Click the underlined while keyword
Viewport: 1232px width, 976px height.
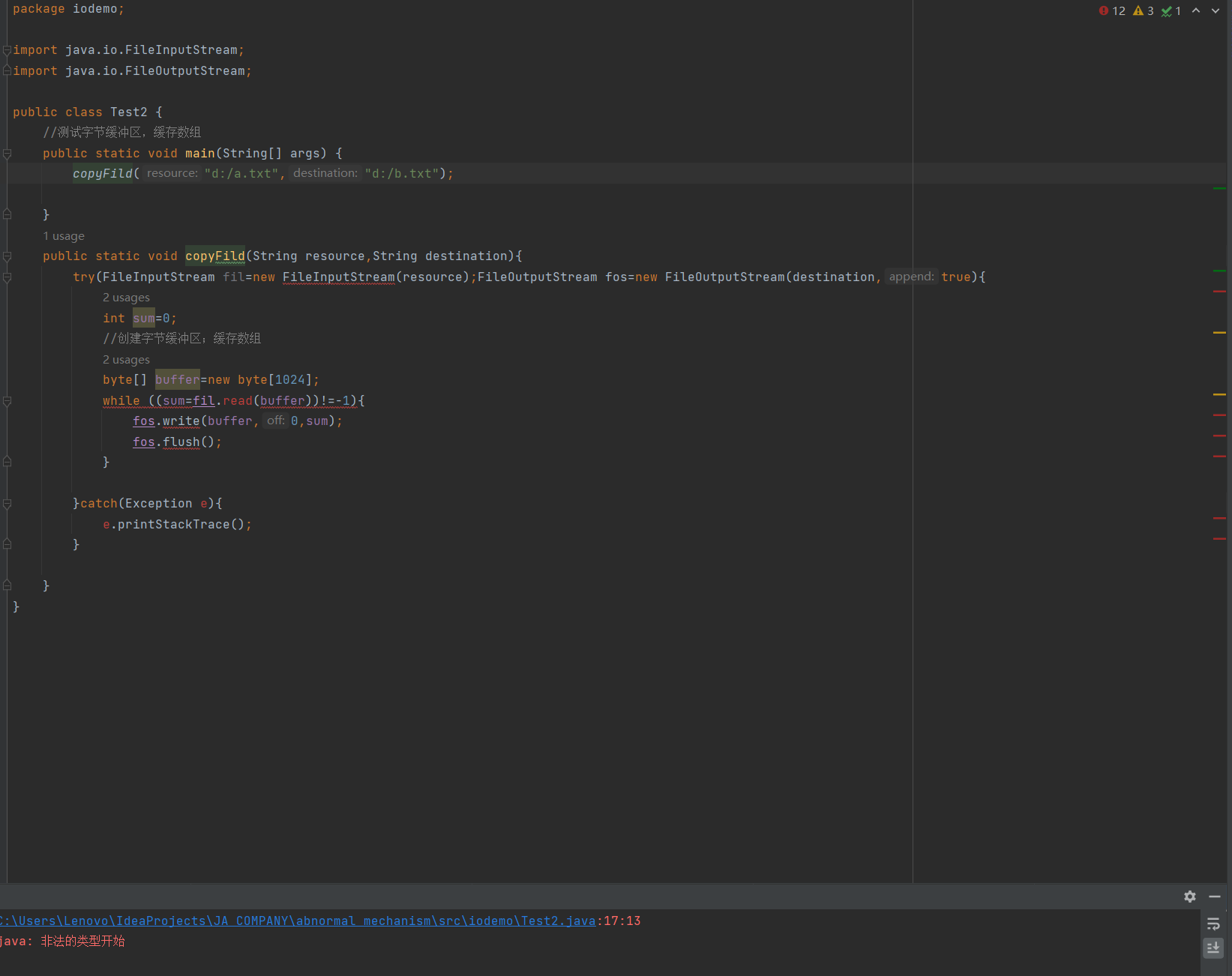[121, 401]
